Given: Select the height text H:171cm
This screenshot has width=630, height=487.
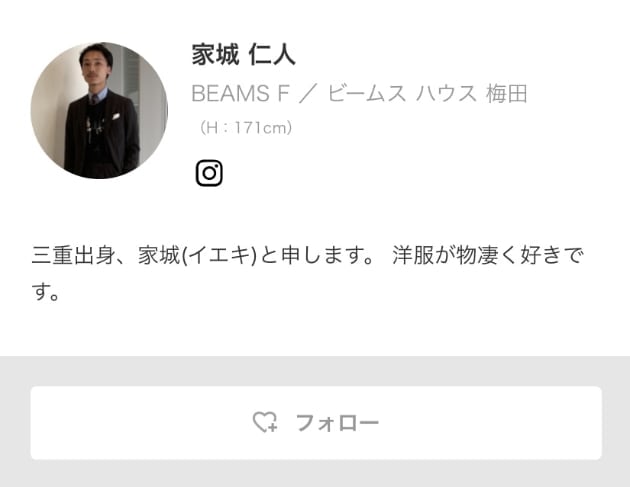Looking at the screenshot, I should (x=246, y=128).
